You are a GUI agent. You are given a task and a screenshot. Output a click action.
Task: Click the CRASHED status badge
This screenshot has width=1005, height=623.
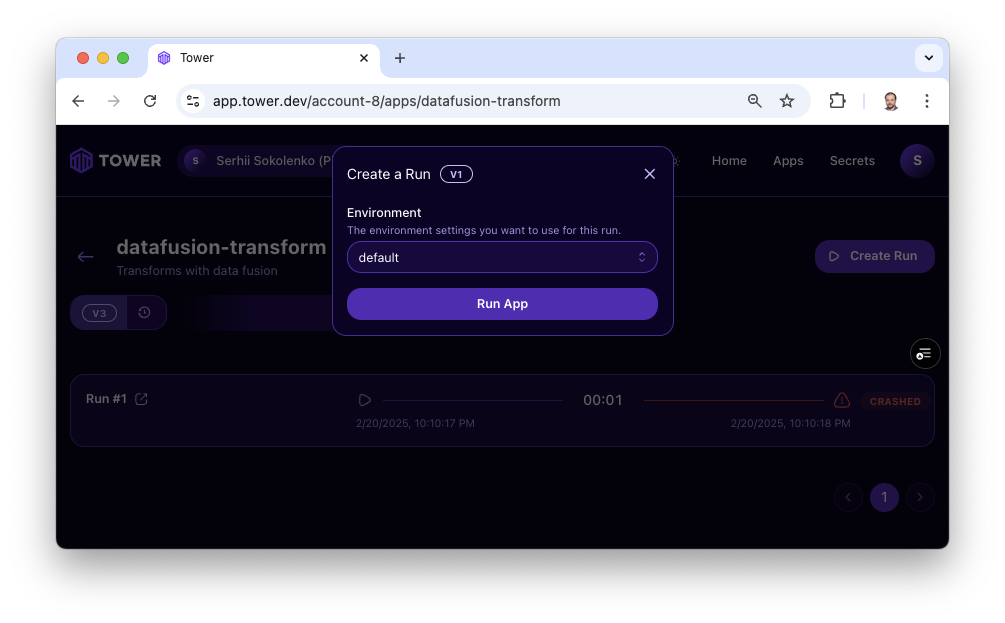pyautogui.click(x=895, y=401)
